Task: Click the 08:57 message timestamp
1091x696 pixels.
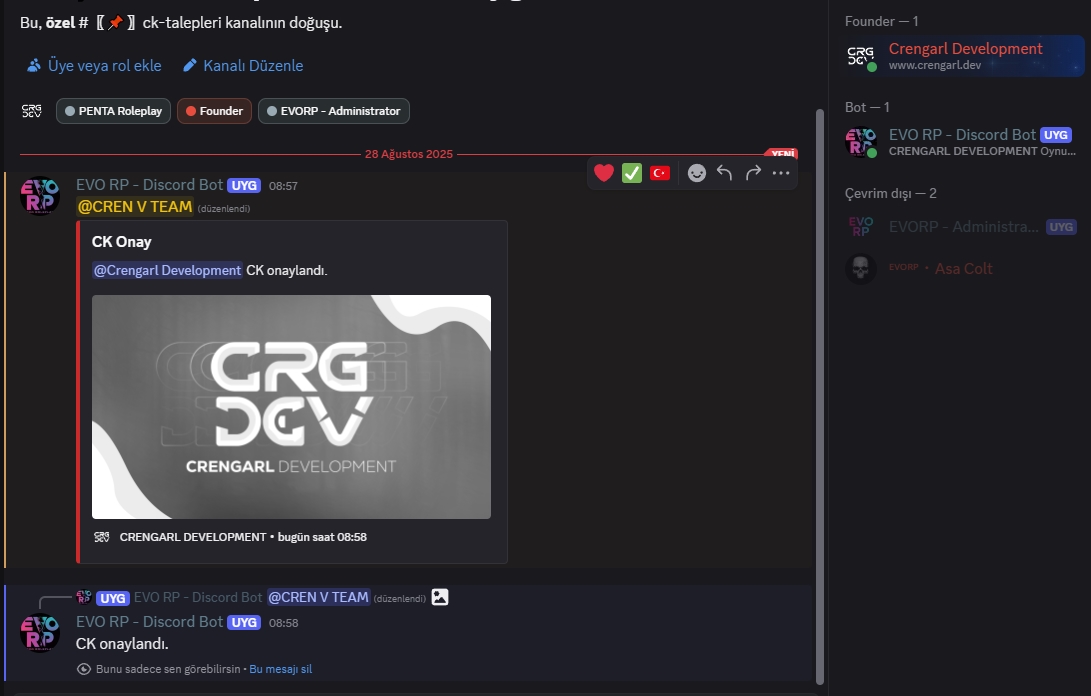Action: (x=283, y=186)
